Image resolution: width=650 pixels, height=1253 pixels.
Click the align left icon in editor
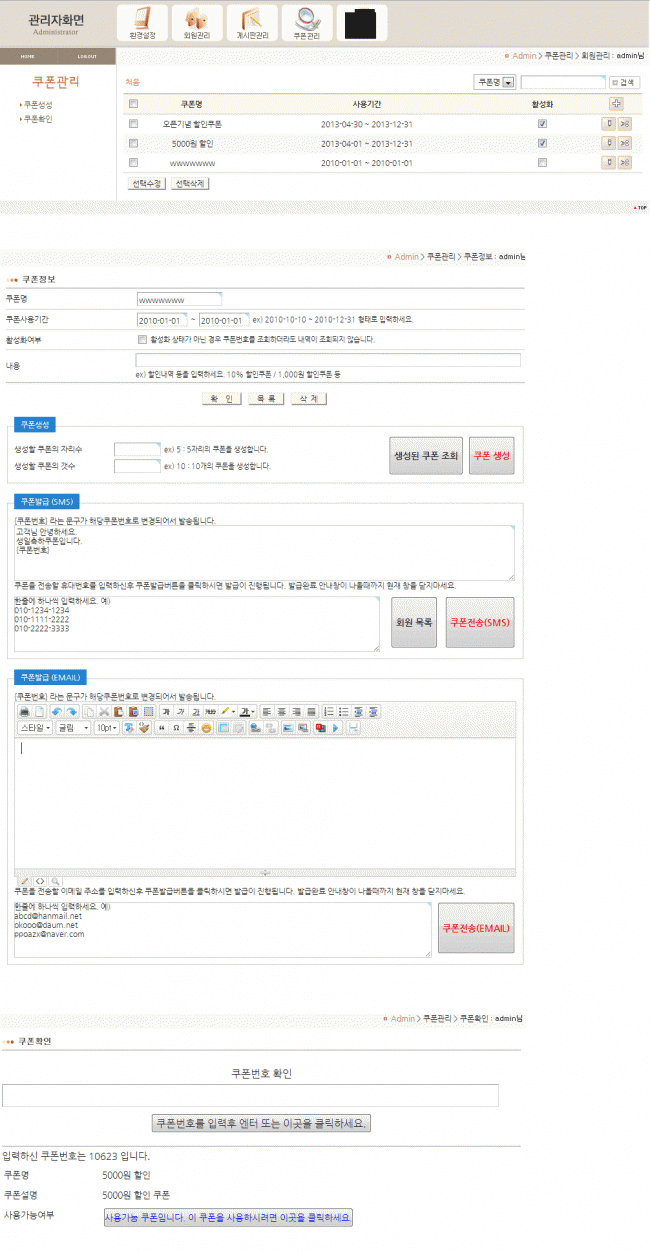point(266,711)
